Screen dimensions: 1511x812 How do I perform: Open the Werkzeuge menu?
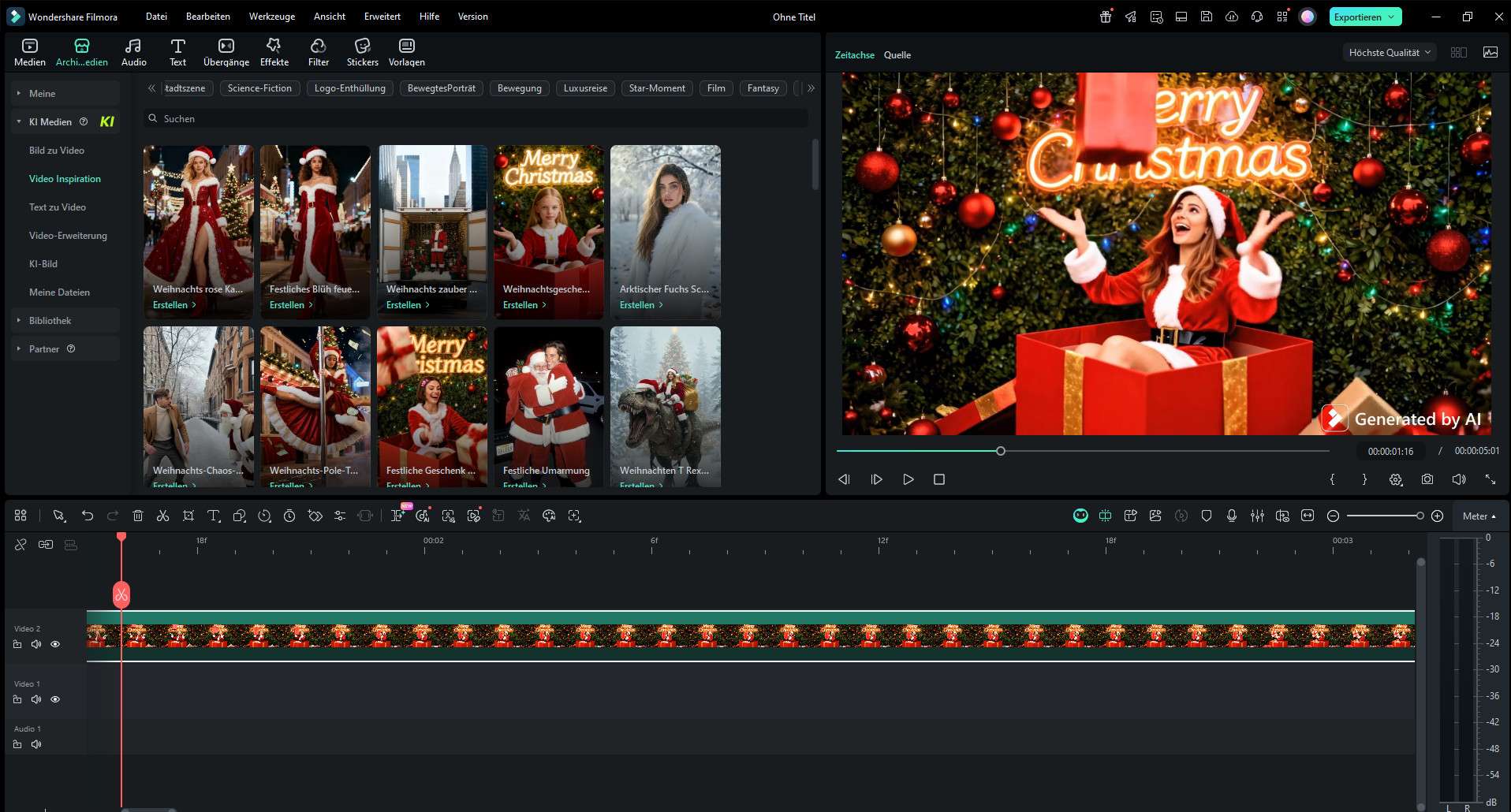pos(271,16)
